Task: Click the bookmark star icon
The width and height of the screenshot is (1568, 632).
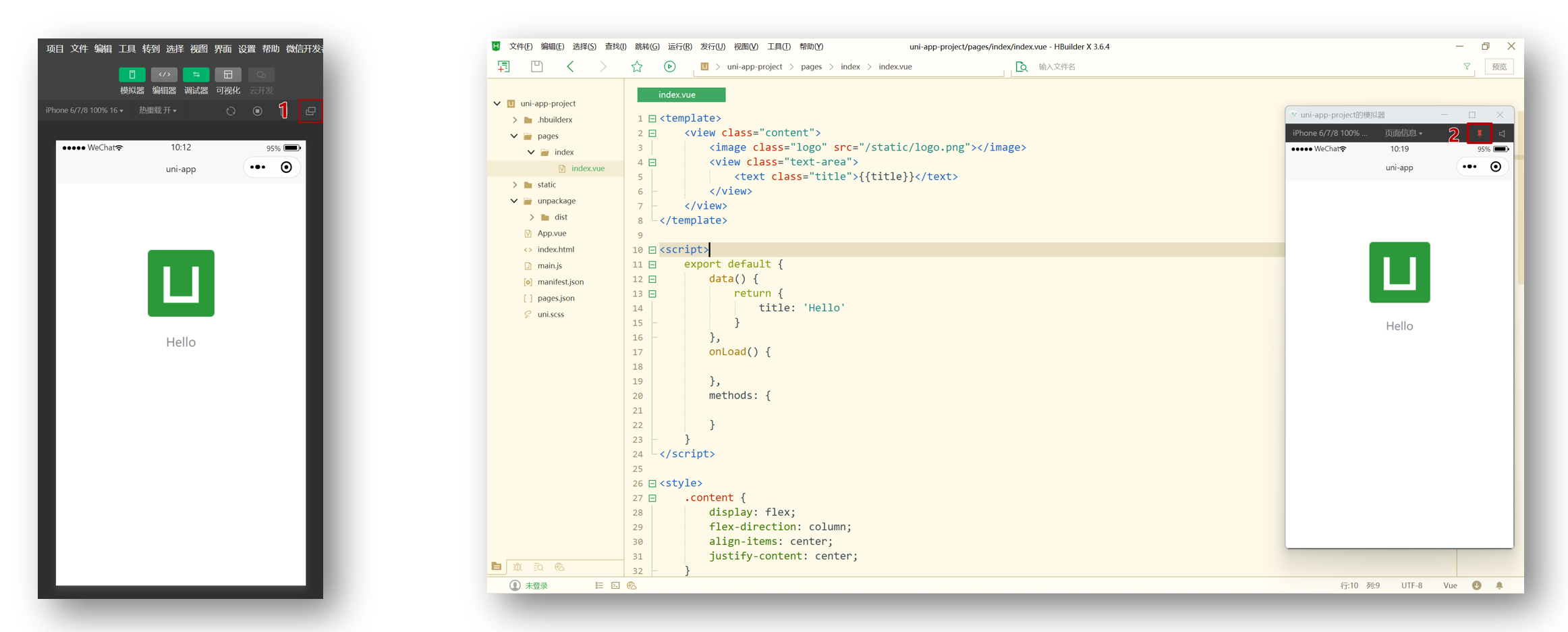Action: tap(636, 66)
